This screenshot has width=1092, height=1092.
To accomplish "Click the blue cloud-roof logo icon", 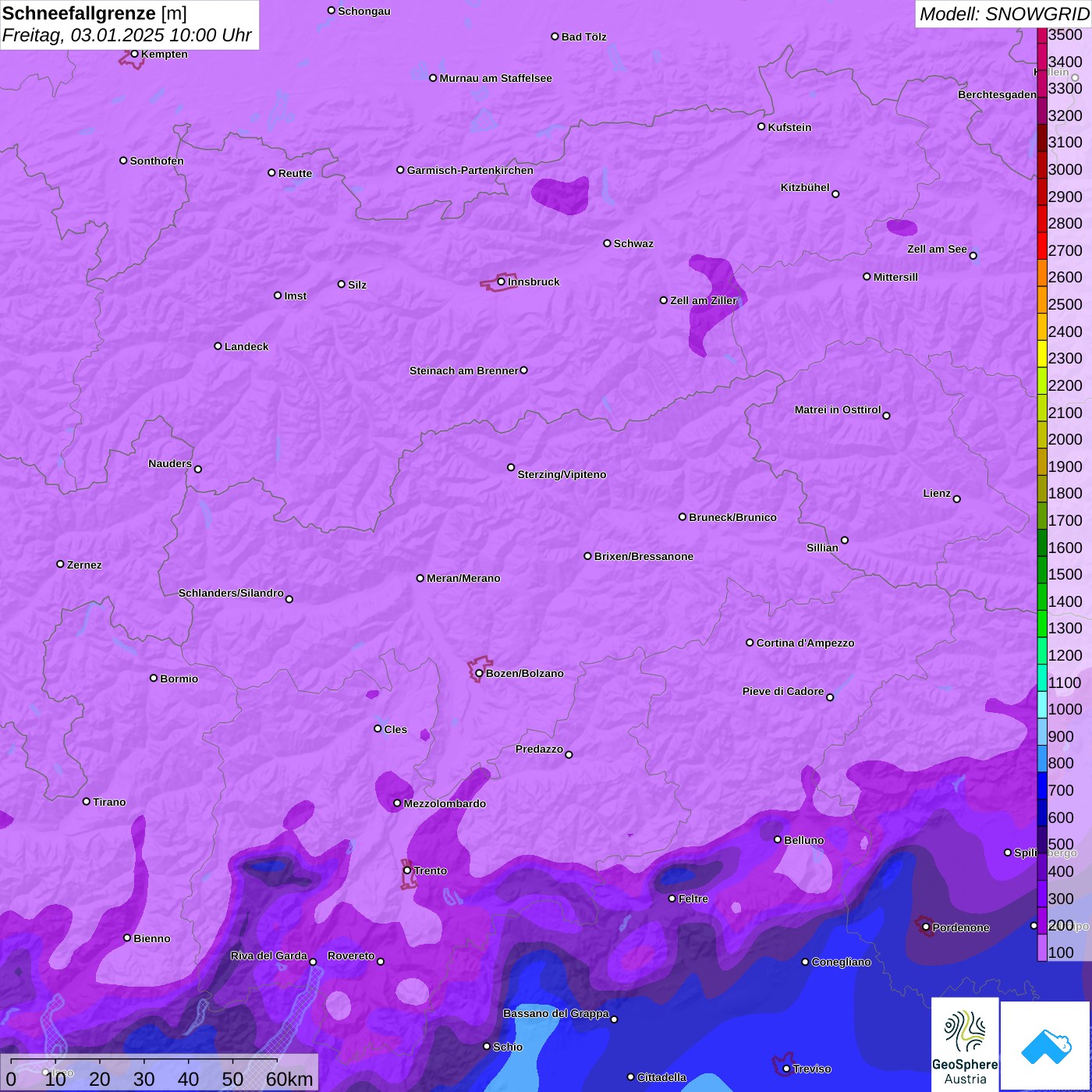I will click(1045, 1045).
